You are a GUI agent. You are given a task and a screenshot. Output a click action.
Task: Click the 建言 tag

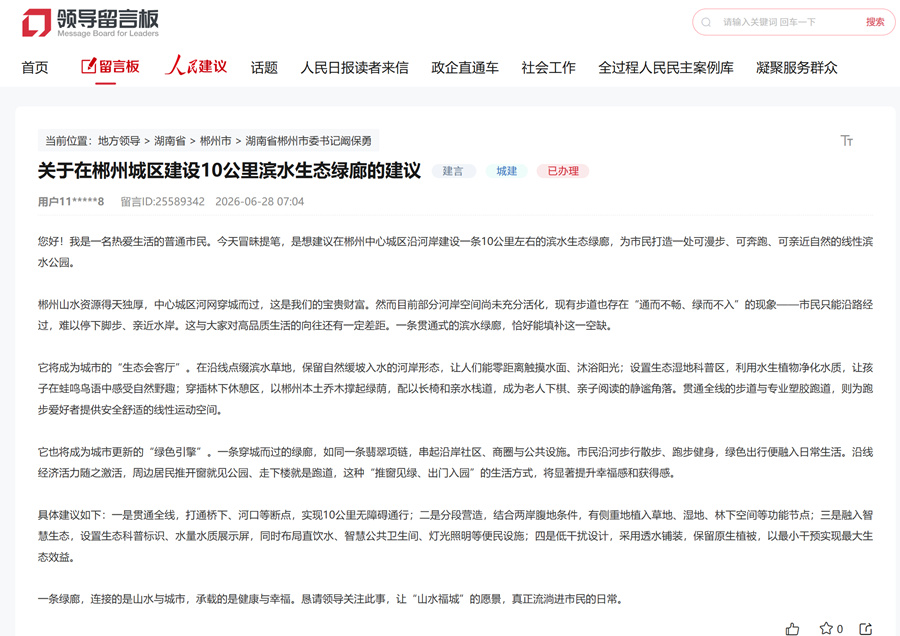point(453,171)
